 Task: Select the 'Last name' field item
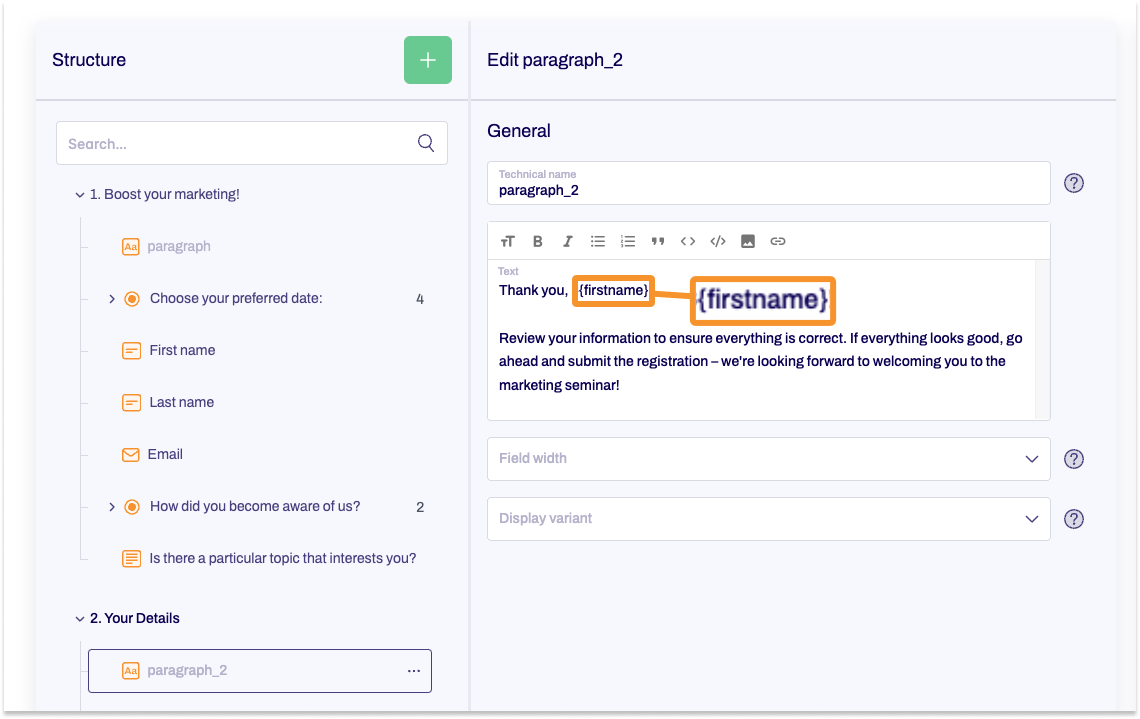[182, 403]
